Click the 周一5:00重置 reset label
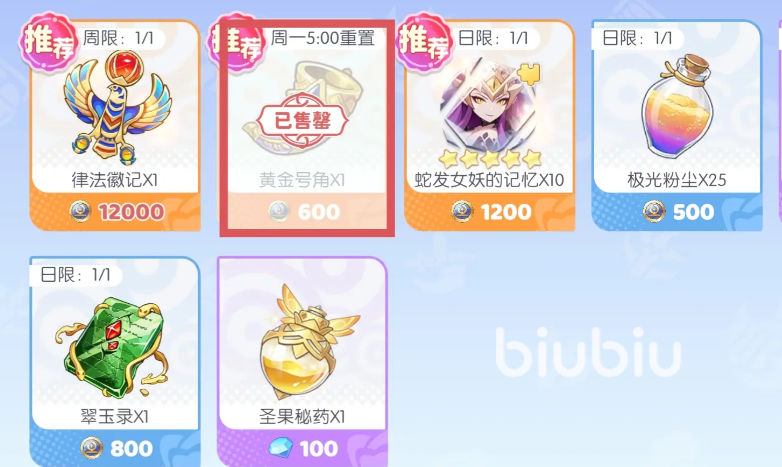Image resolution: width=782 pixels, height=467 pixels. coord(323,37)
